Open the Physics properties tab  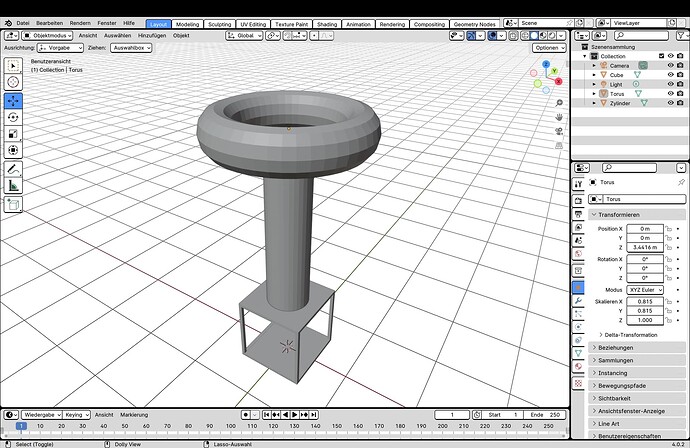click(578, 327)
